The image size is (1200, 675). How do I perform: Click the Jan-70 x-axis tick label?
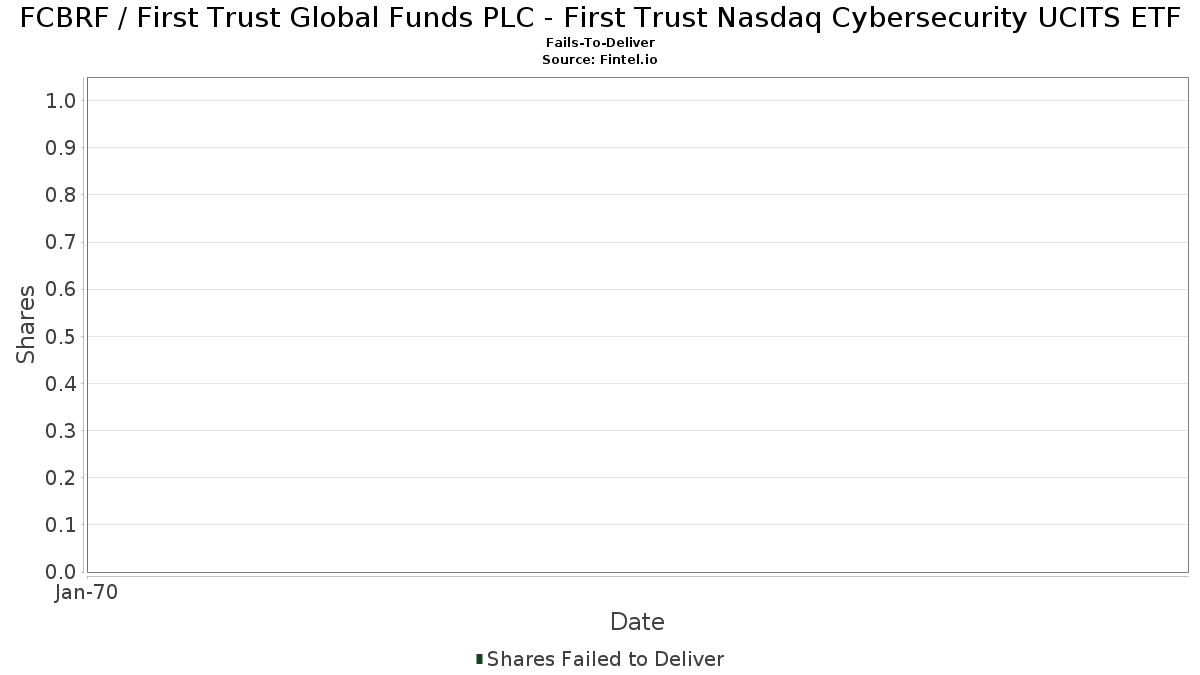coord(87,593)
